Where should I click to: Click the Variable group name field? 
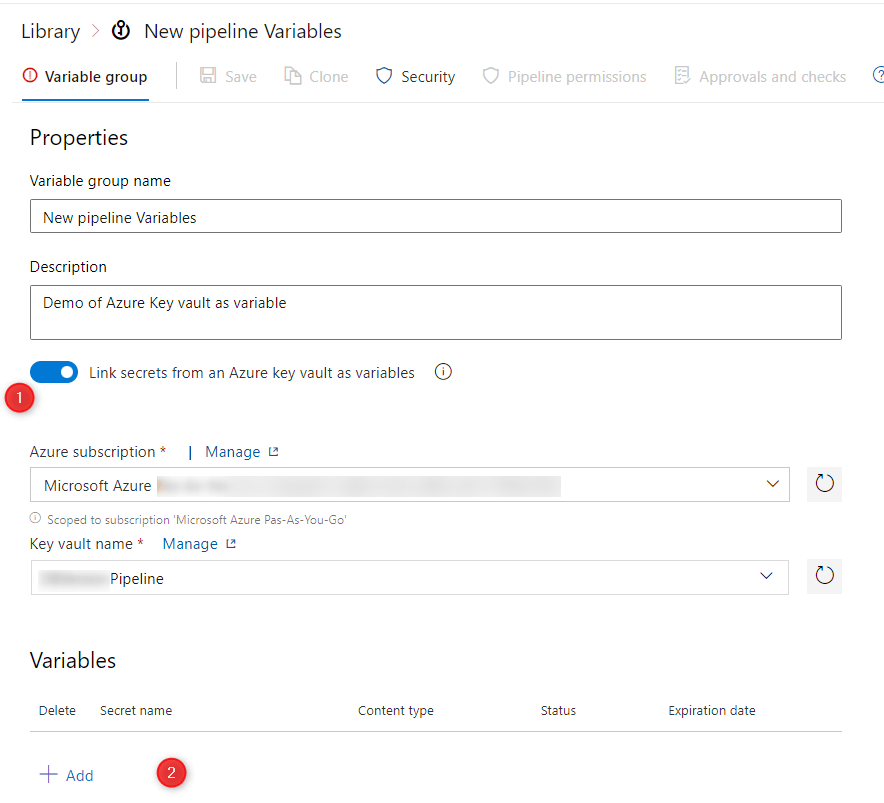(436, 216)
